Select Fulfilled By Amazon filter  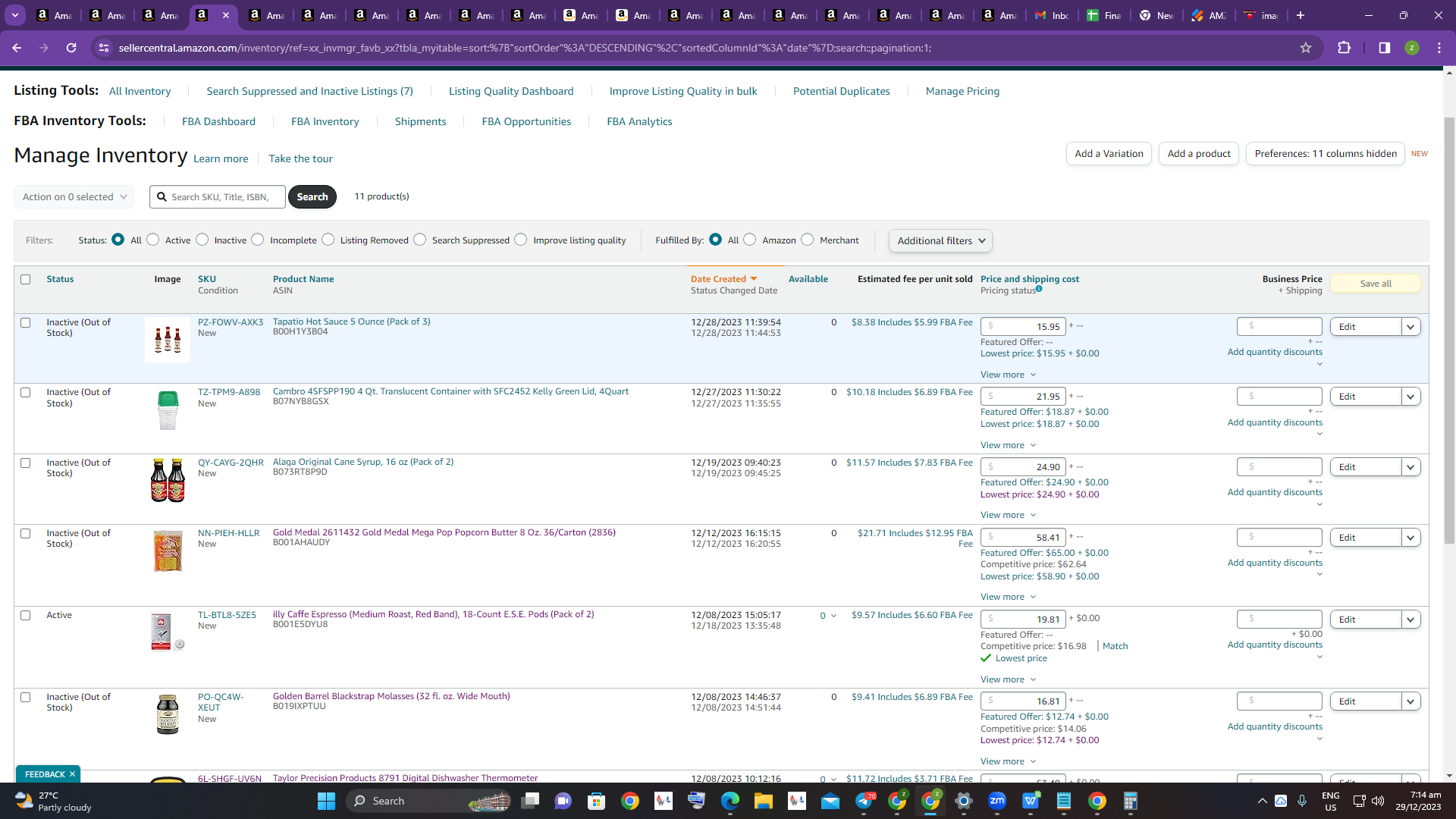[x=750, y=240]
